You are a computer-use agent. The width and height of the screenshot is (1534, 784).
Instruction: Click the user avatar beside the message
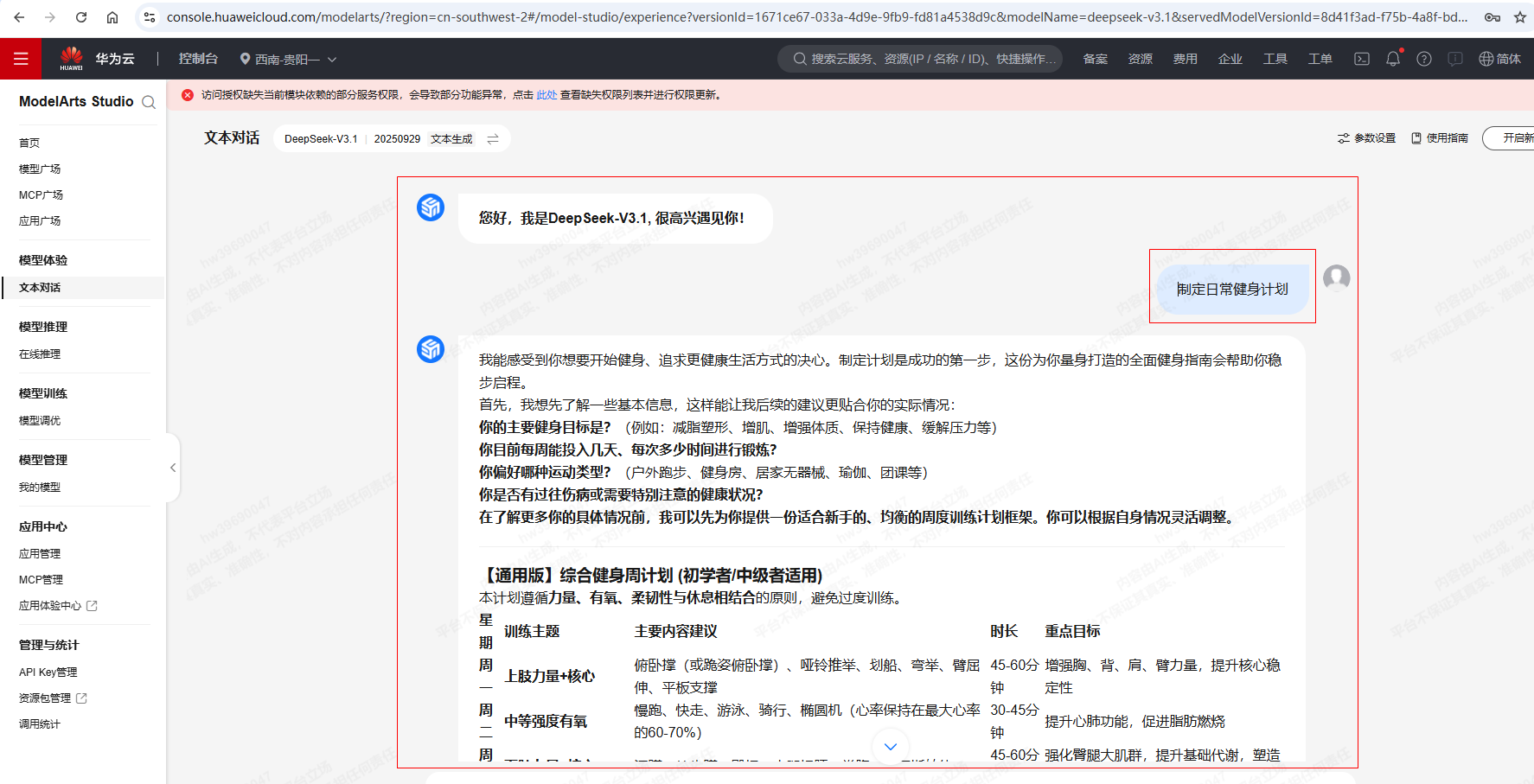click(x=1336, y=278)
